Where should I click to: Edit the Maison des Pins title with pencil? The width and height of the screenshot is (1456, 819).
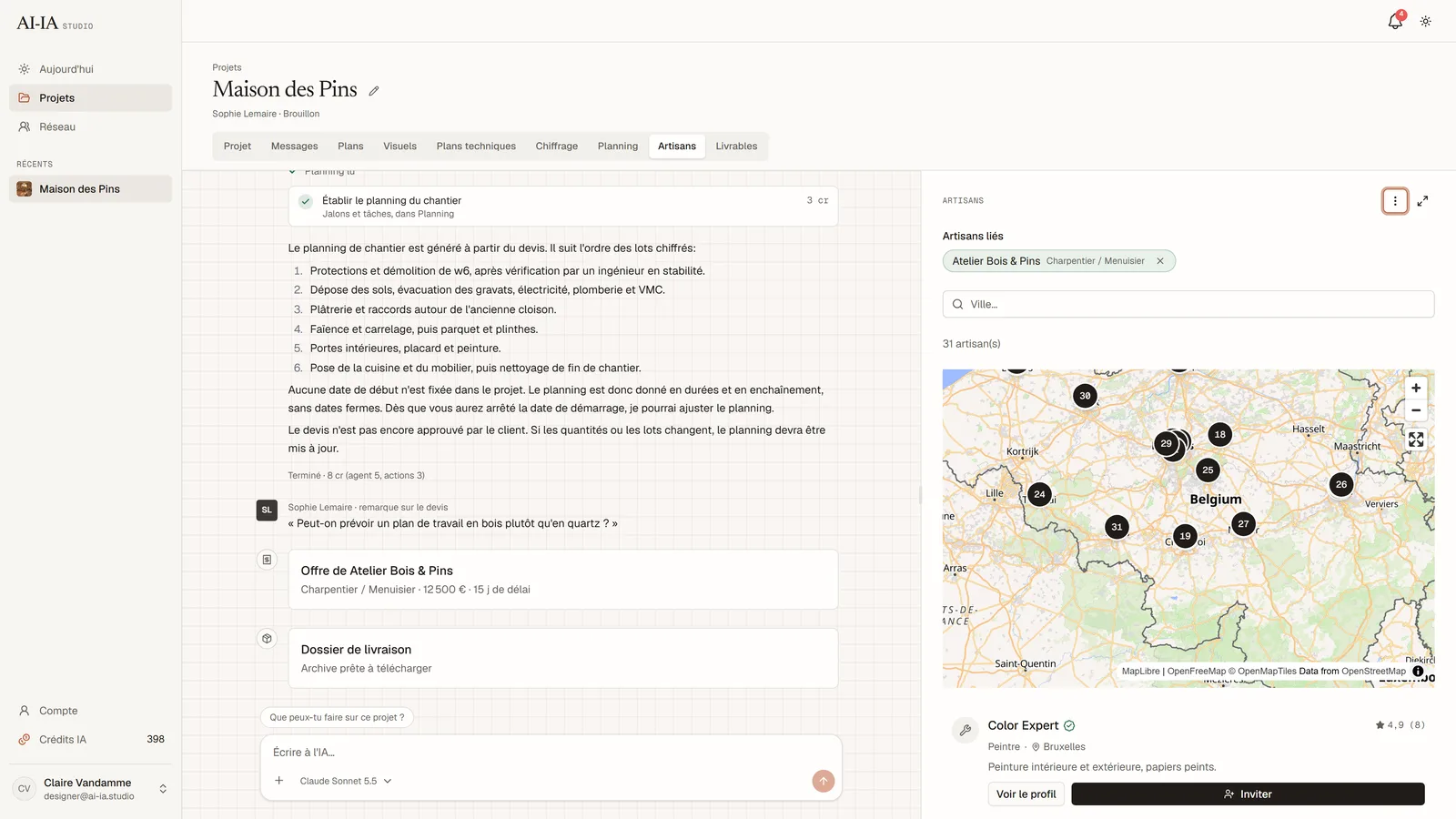coord(374,91)
